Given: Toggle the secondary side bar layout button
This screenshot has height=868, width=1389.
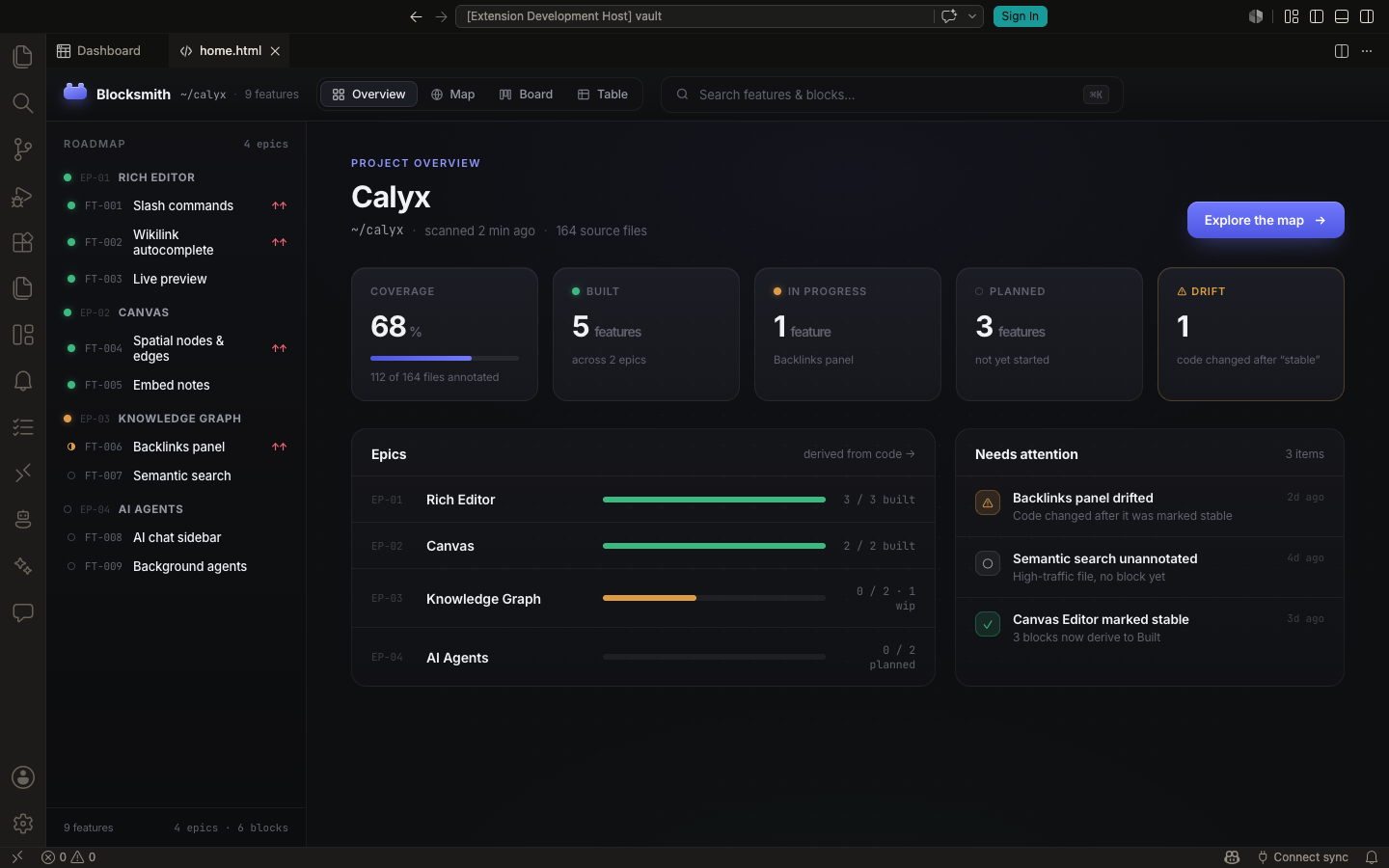Looking at the screenshot, I should tap(1367, 16).
